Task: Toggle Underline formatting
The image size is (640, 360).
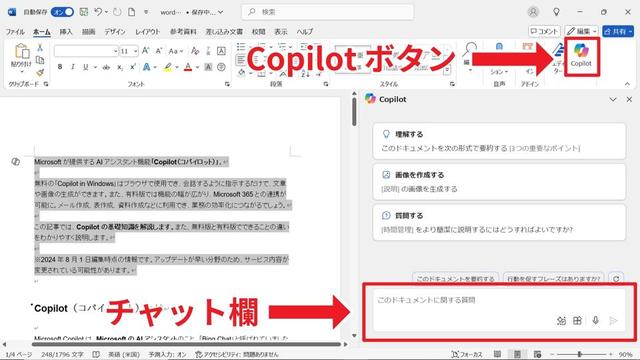Action: pos(85,67)
